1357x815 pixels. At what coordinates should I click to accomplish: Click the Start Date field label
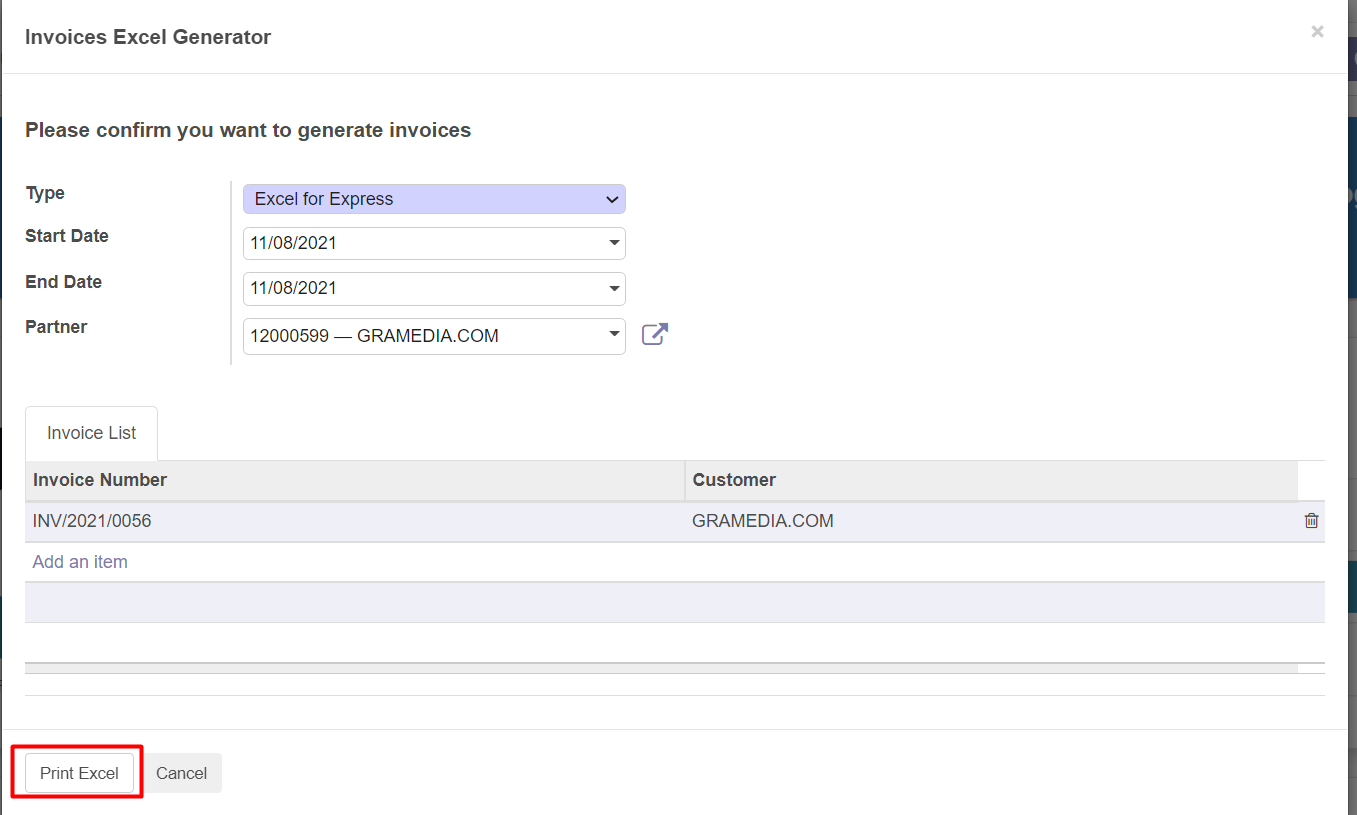(x=67, y=236)
